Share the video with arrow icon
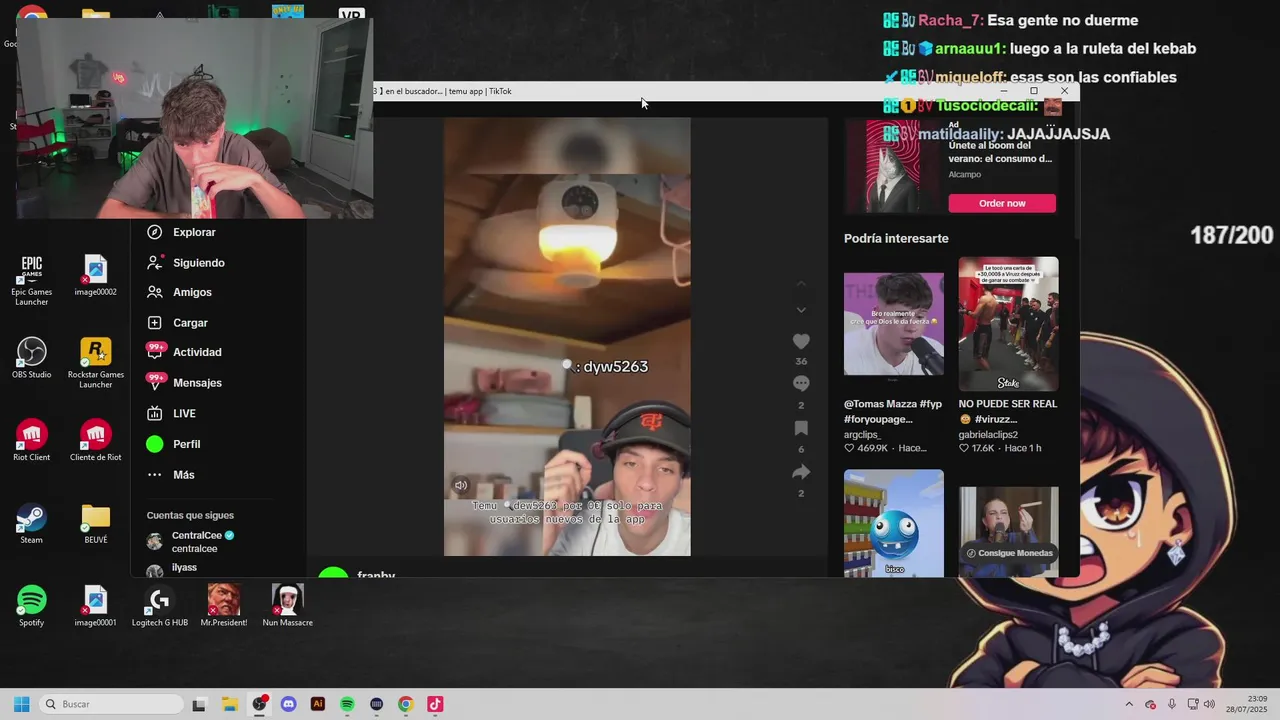 coord(801,472)
